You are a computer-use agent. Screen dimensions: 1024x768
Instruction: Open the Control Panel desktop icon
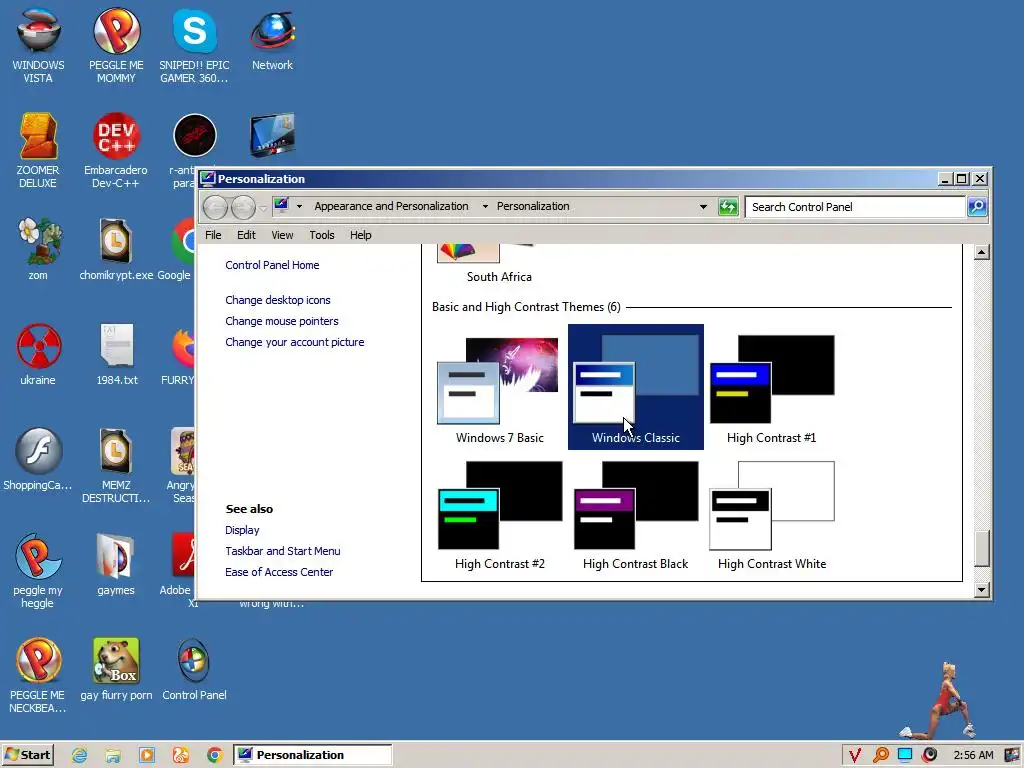(194, 669)
